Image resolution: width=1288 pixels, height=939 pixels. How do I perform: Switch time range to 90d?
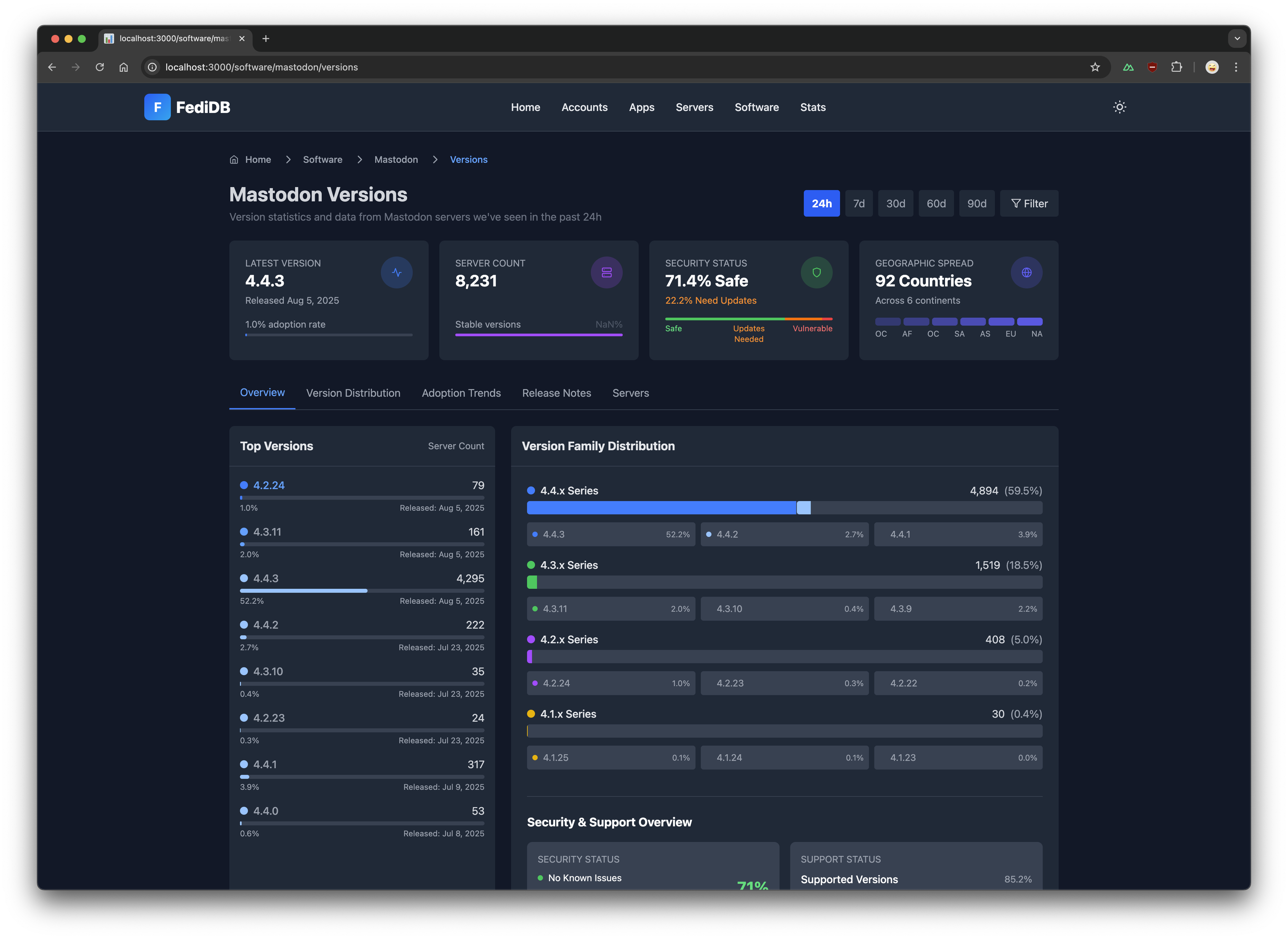tap(976, 204)
